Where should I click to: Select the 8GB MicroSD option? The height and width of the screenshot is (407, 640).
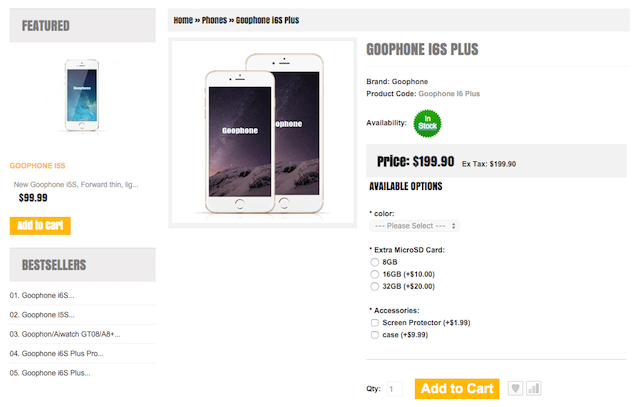click(x=374, y=262)
